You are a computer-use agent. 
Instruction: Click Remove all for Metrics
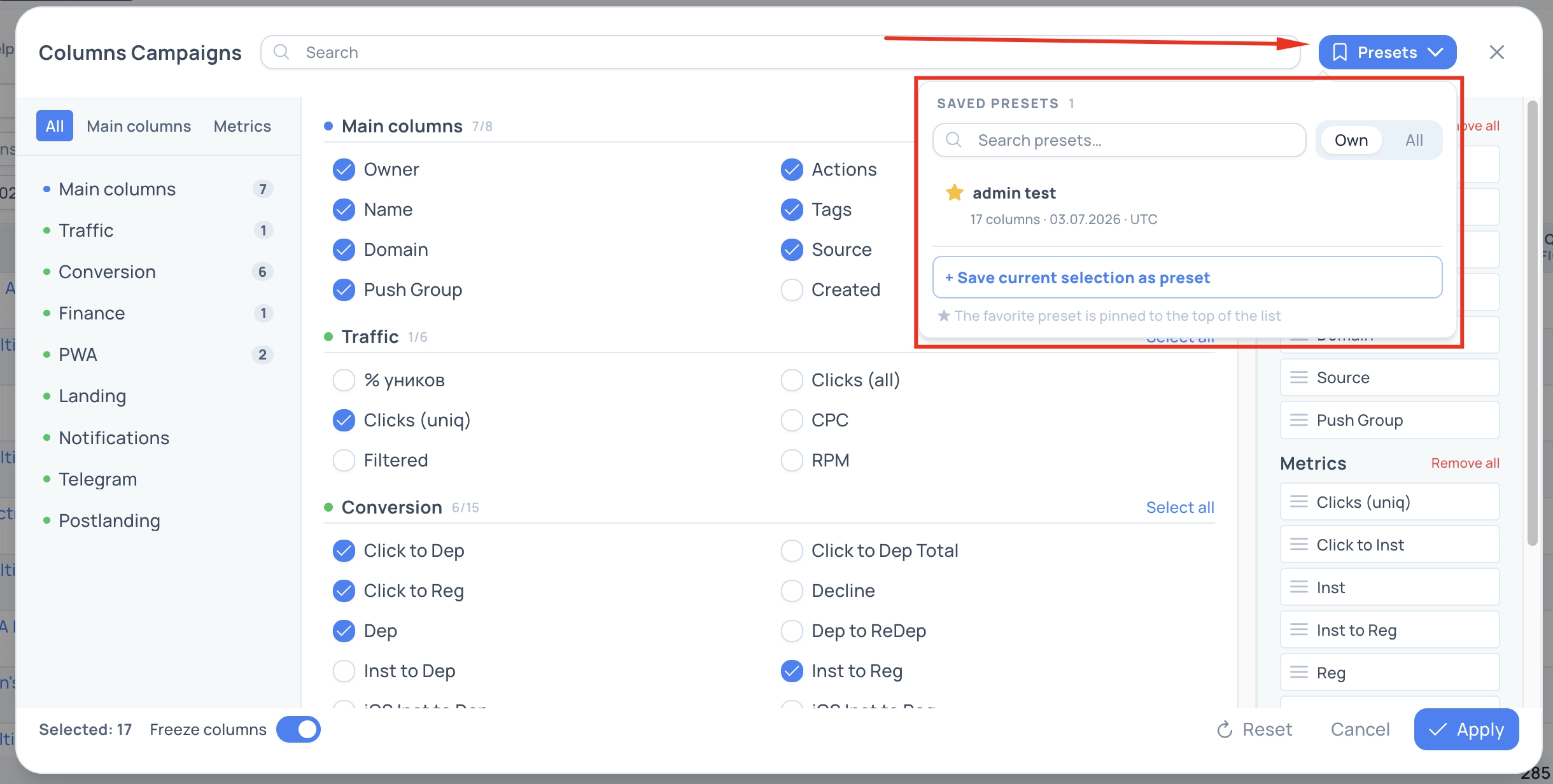tap(1465, 463)
